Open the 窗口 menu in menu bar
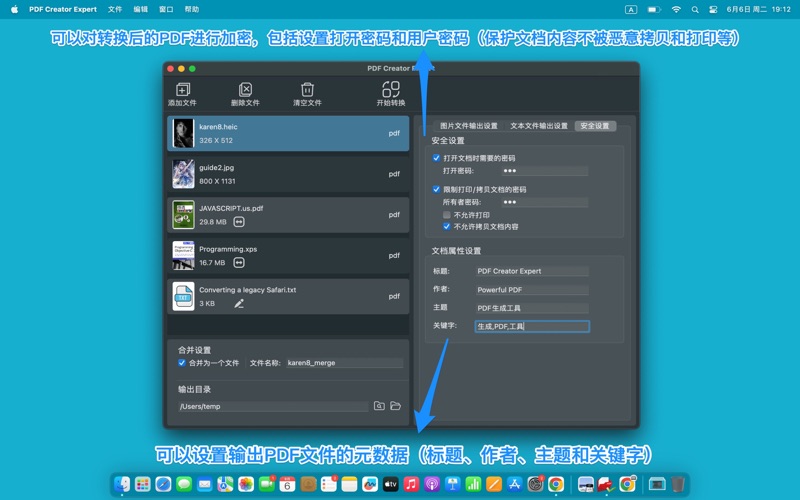This screenshot has height=500, width=800. [166, 9]
